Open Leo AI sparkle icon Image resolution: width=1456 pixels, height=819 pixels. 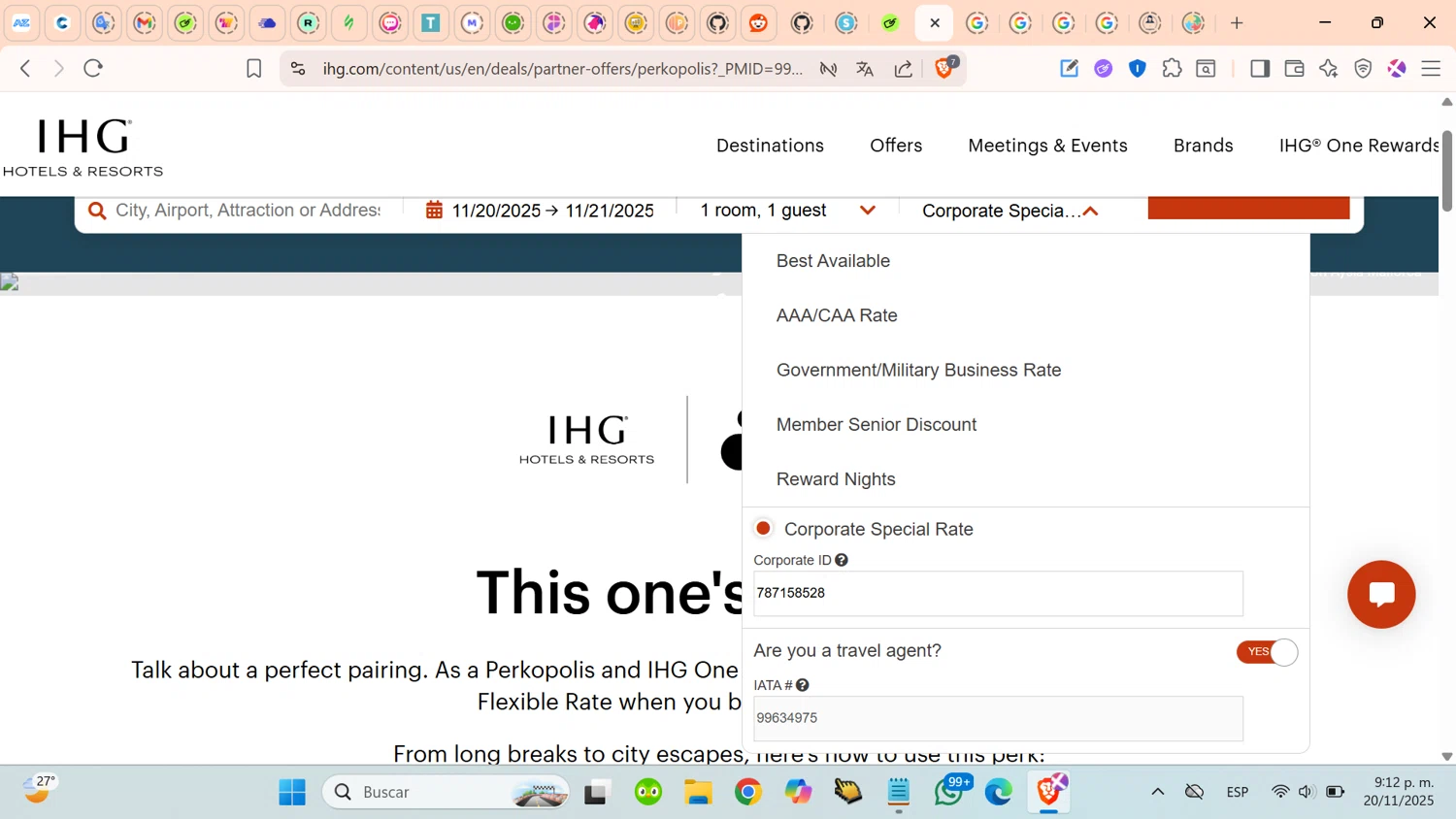coord(1329,68)
